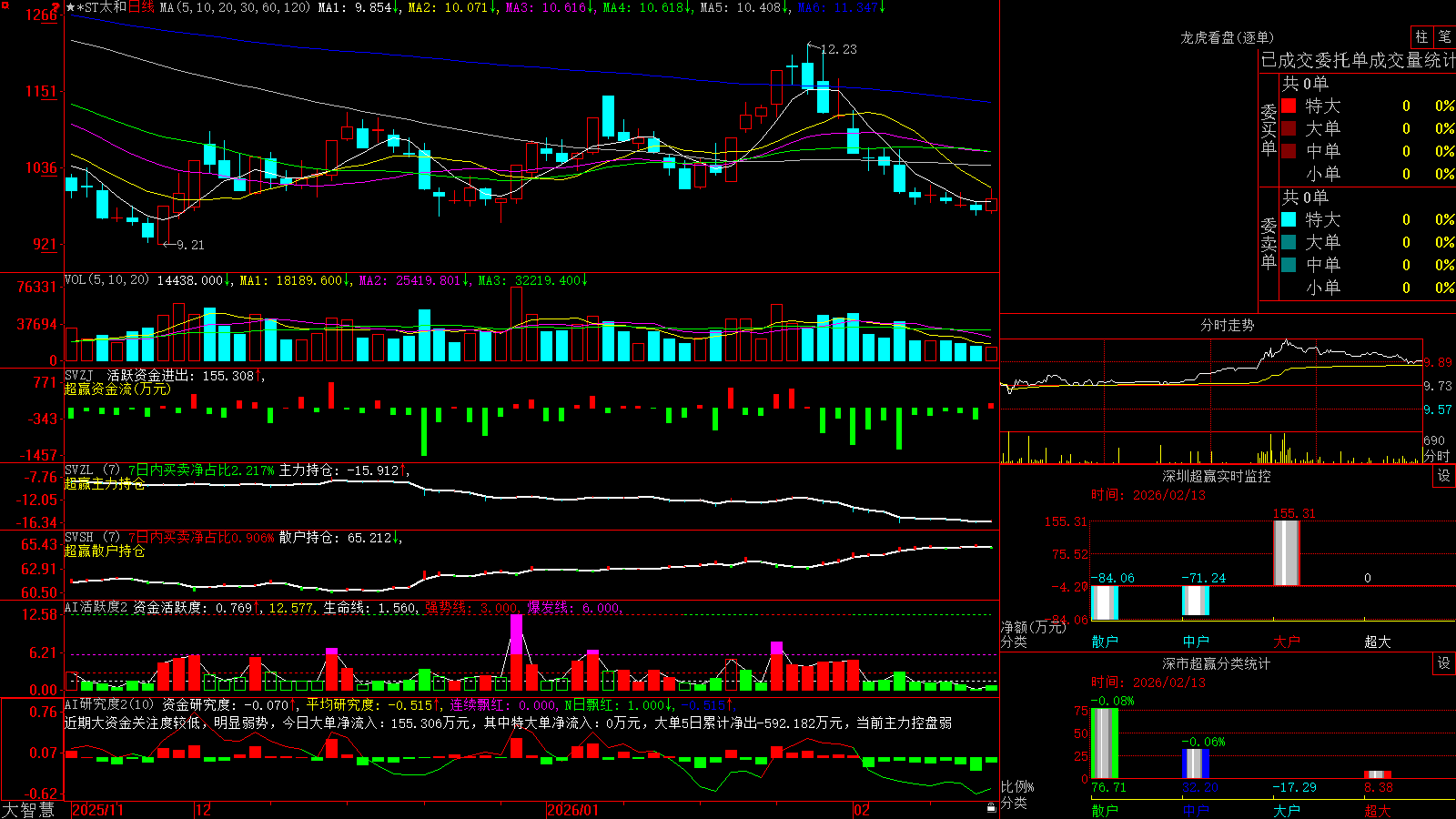The height and width of the screenshot is (819, 1456).
Task: Switch Dragon-Tiger panel to 笔 (tick) mode
Action: click(x=1445, y=37)
